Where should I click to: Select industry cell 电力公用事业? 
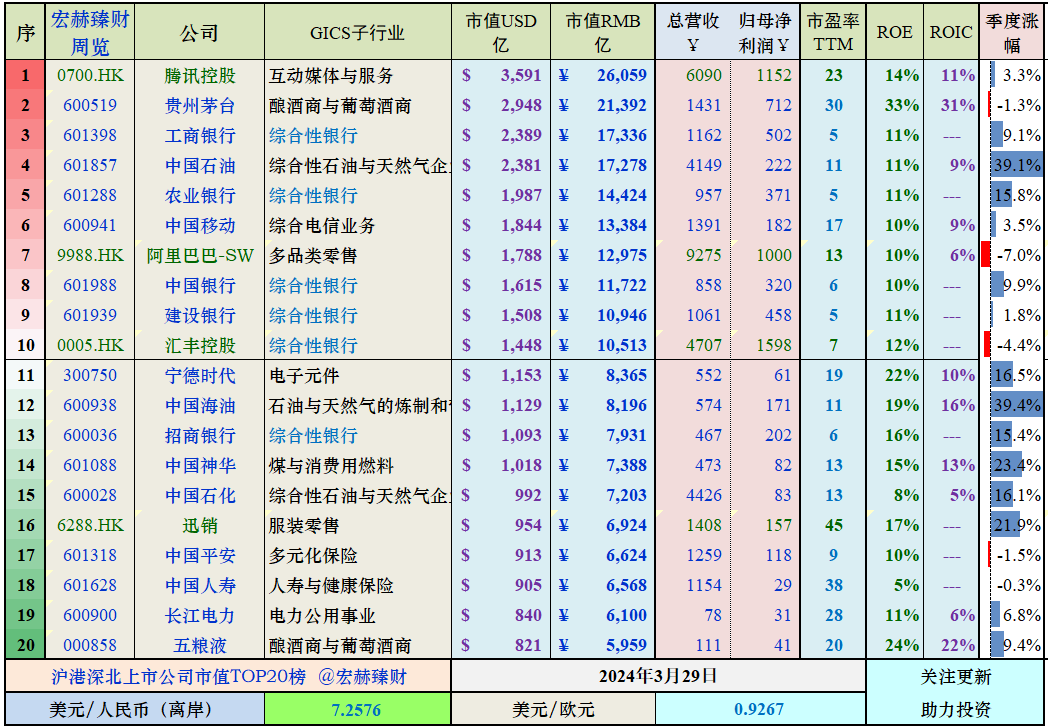[x=358, y=616]
